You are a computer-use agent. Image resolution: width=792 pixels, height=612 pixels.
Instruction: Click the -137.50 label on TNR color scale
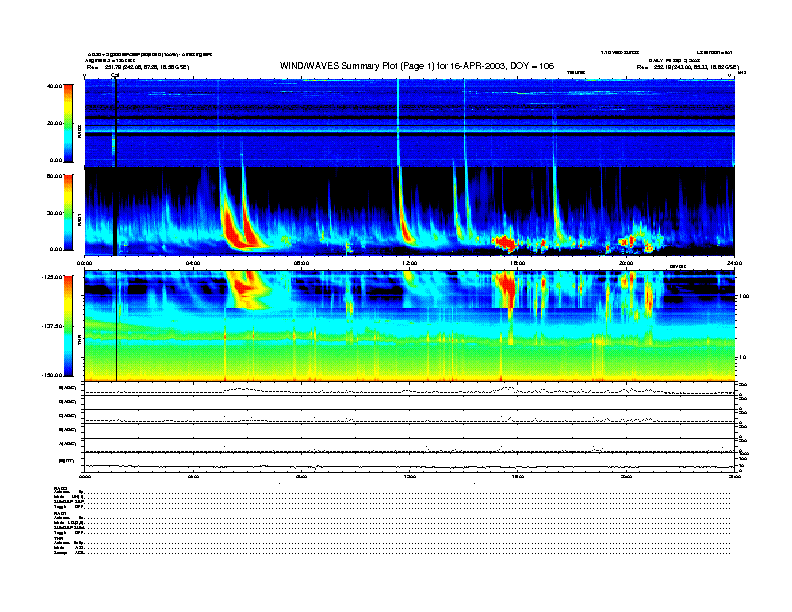click(x=52, y=326)
